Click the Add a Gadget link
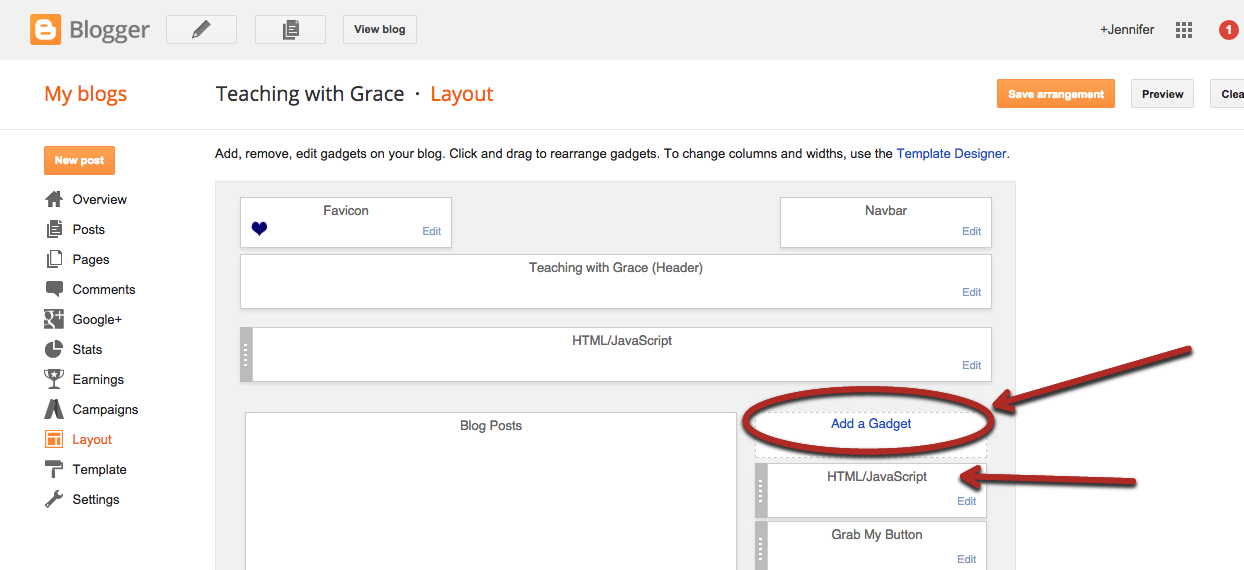1244x570 pixels. tap(871, 424)
